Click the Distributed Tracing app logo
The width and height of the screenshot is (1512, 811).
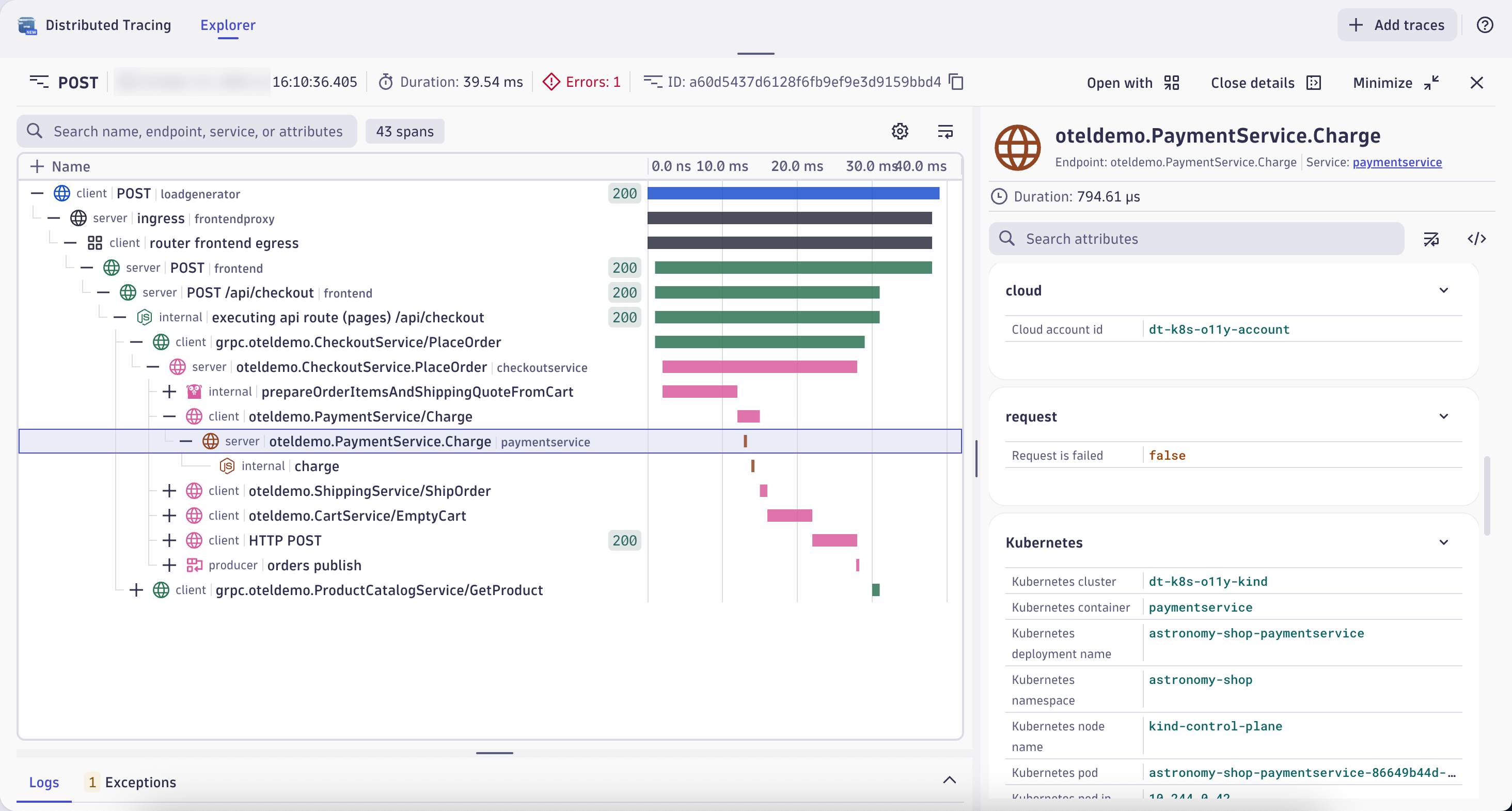(x=26, y=25)
